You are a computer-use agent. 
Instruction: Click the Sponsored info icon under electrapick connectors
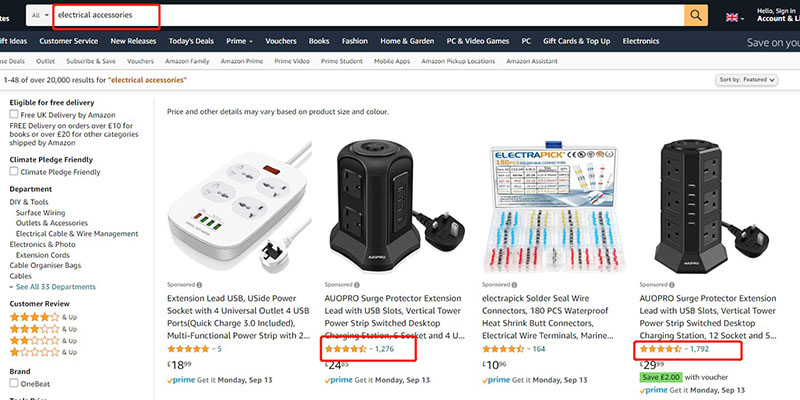pyautogui.click(x=514, y=285)
